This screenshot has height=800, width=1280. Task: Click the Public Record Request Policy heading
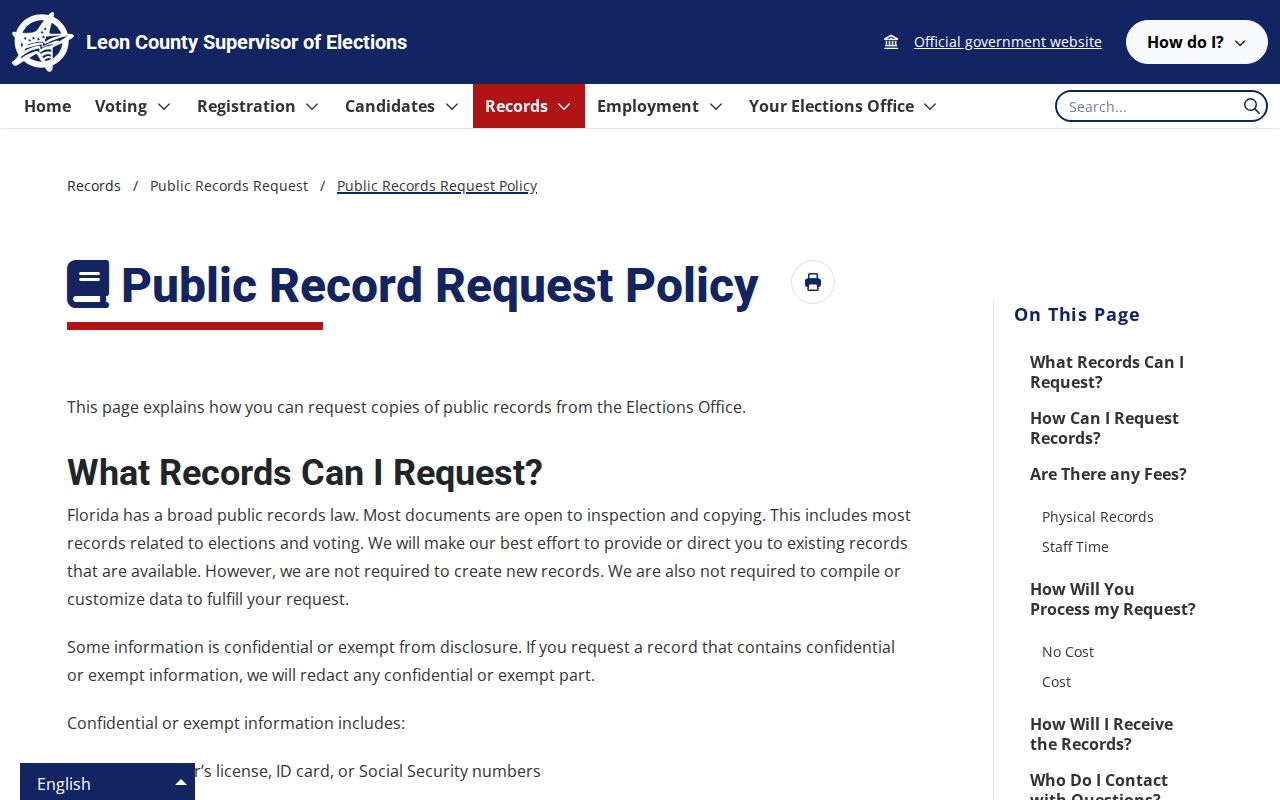click(x=440, y=285)
